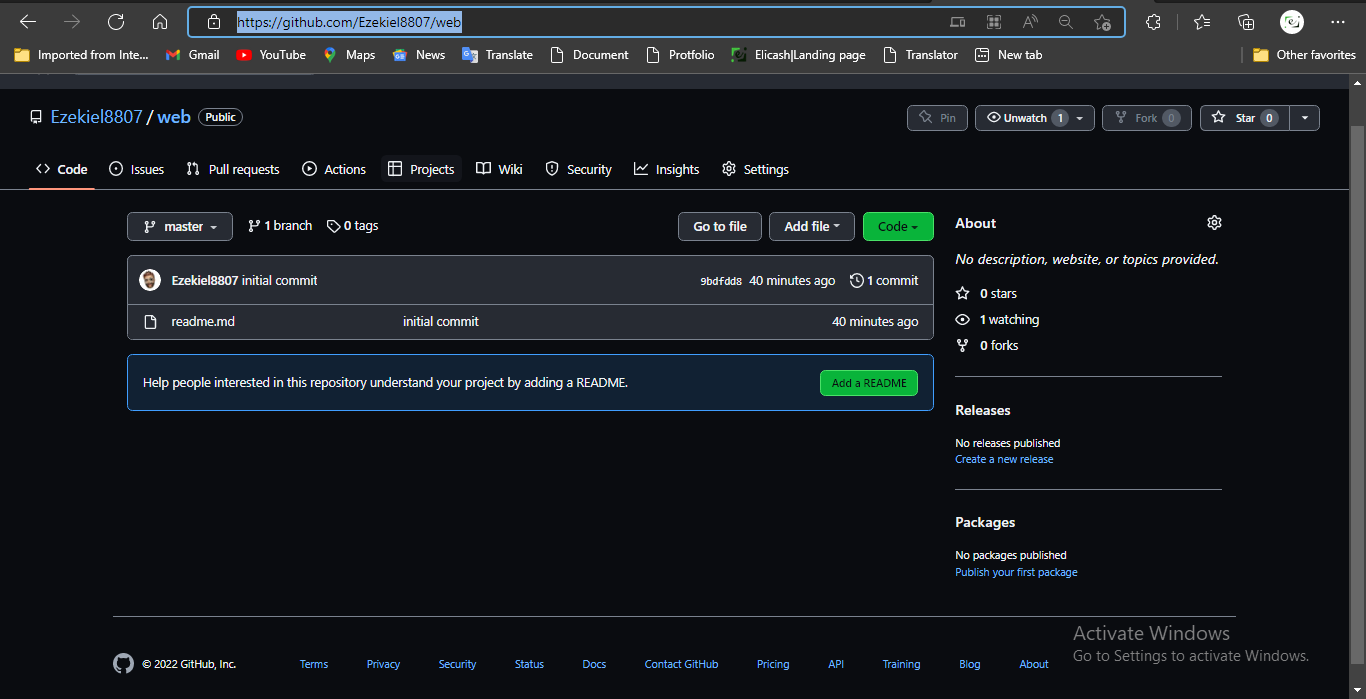Open commit hash 9bdfdd8

tap(721, 282)
